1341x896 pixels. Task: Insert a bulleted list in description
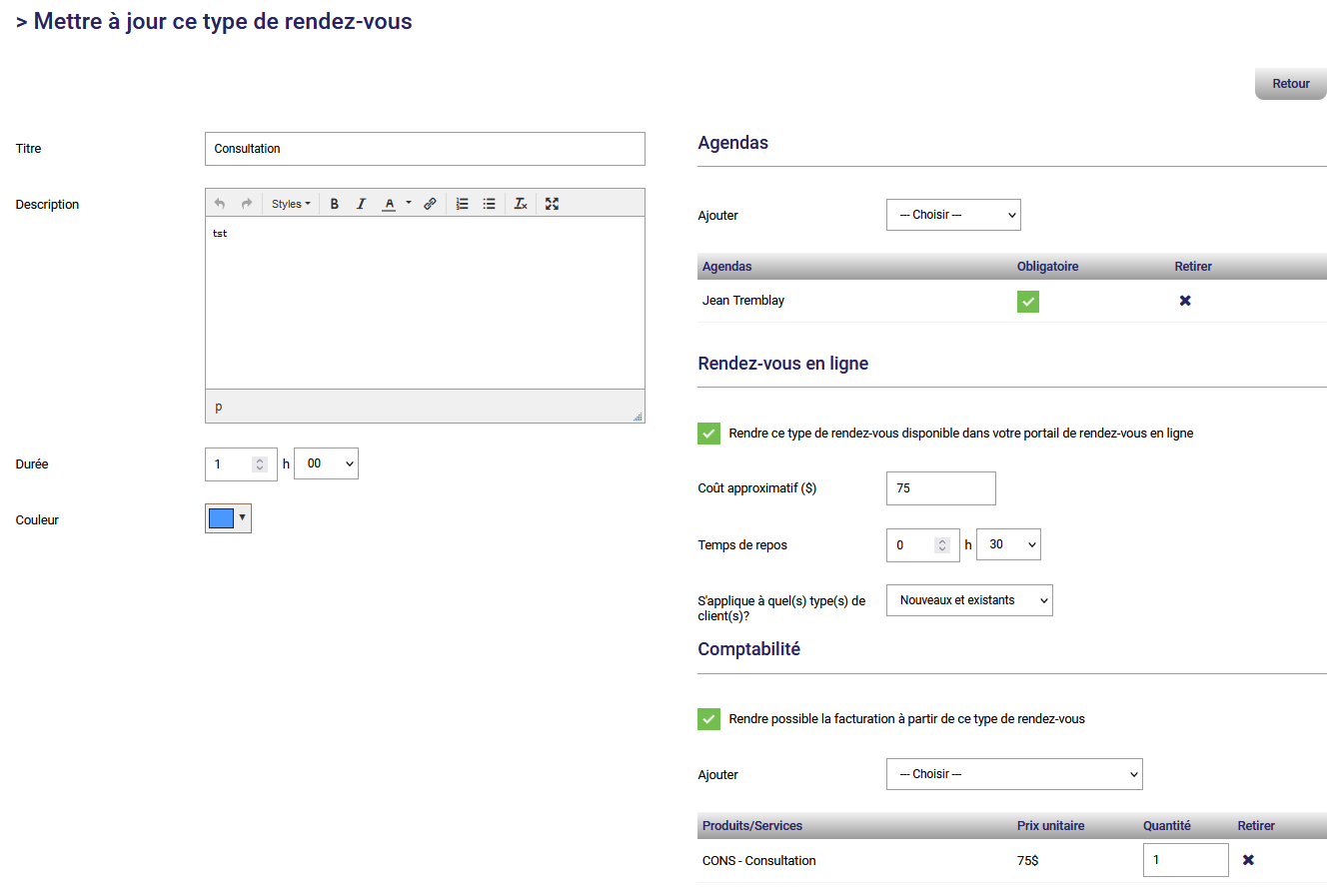click(x=489, y=204)
